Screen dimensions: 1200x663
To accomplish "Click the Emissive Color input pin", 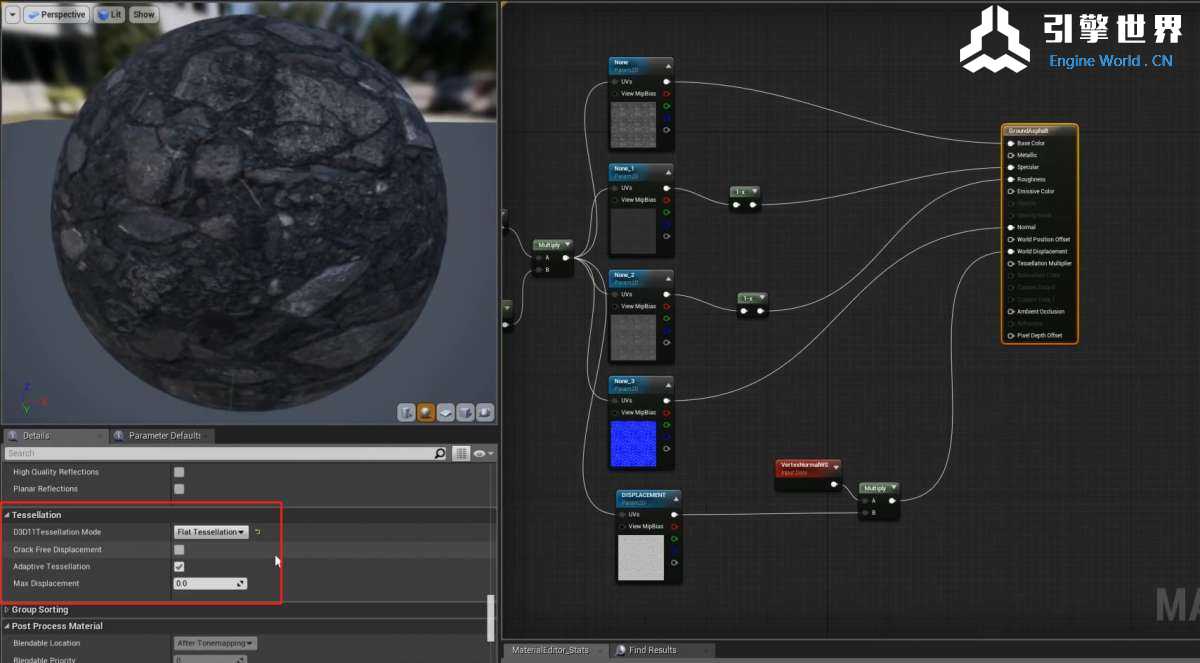I will pos(1011,191).
